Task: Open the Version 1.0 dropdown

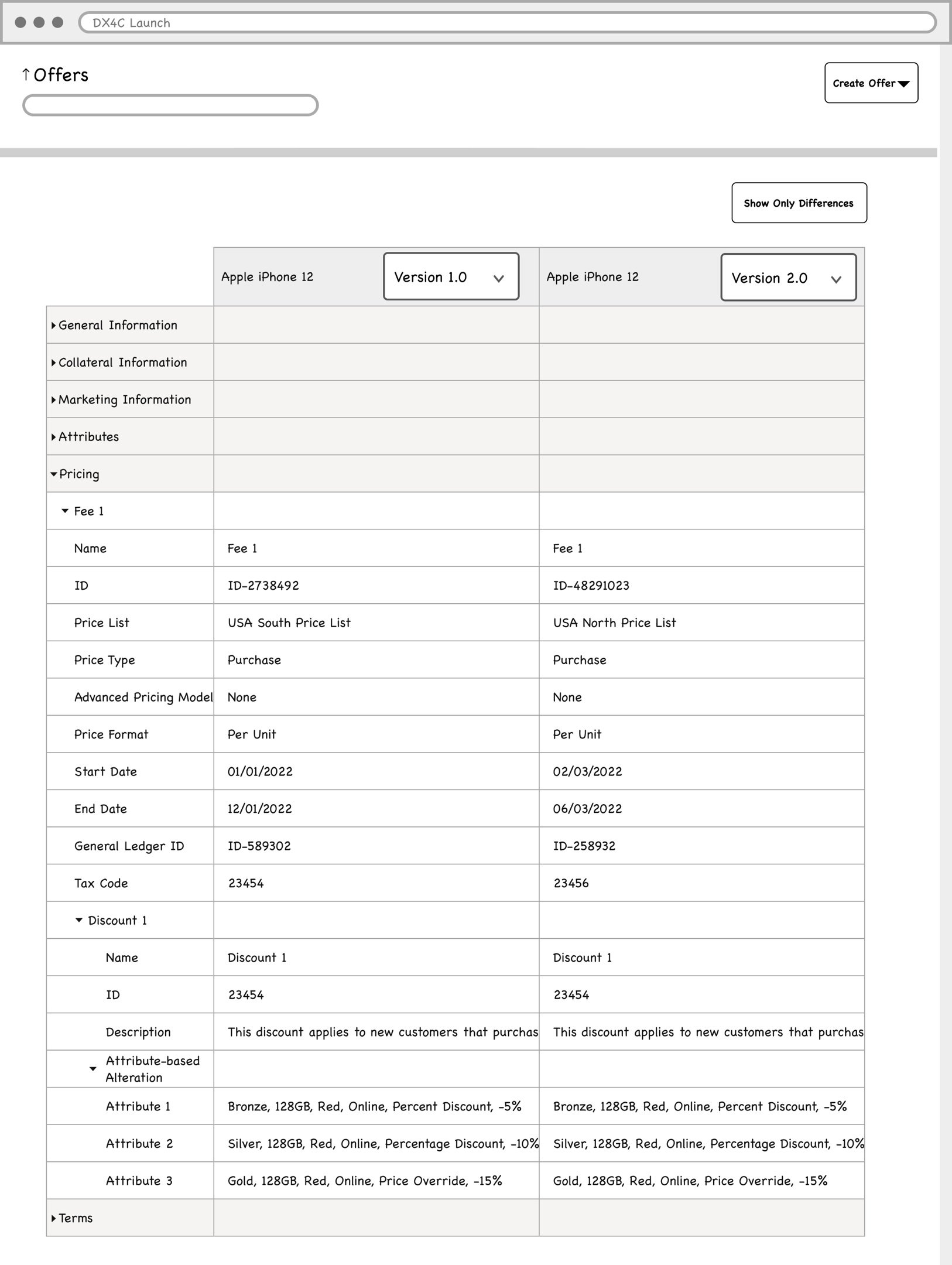Action: (x=451, y=277)
